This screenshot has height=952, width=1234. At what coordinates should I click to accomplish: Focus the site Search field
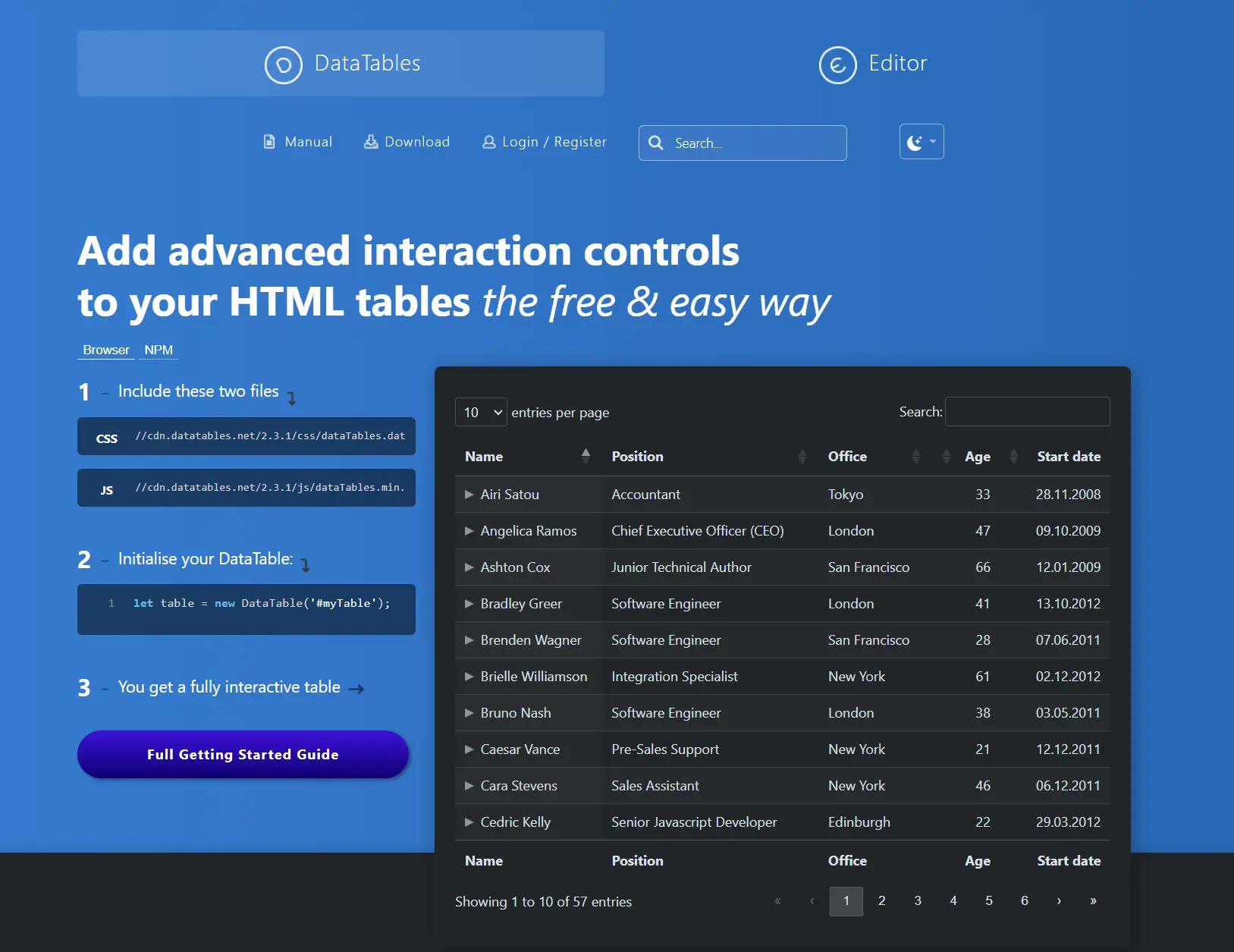pos(743,143)
